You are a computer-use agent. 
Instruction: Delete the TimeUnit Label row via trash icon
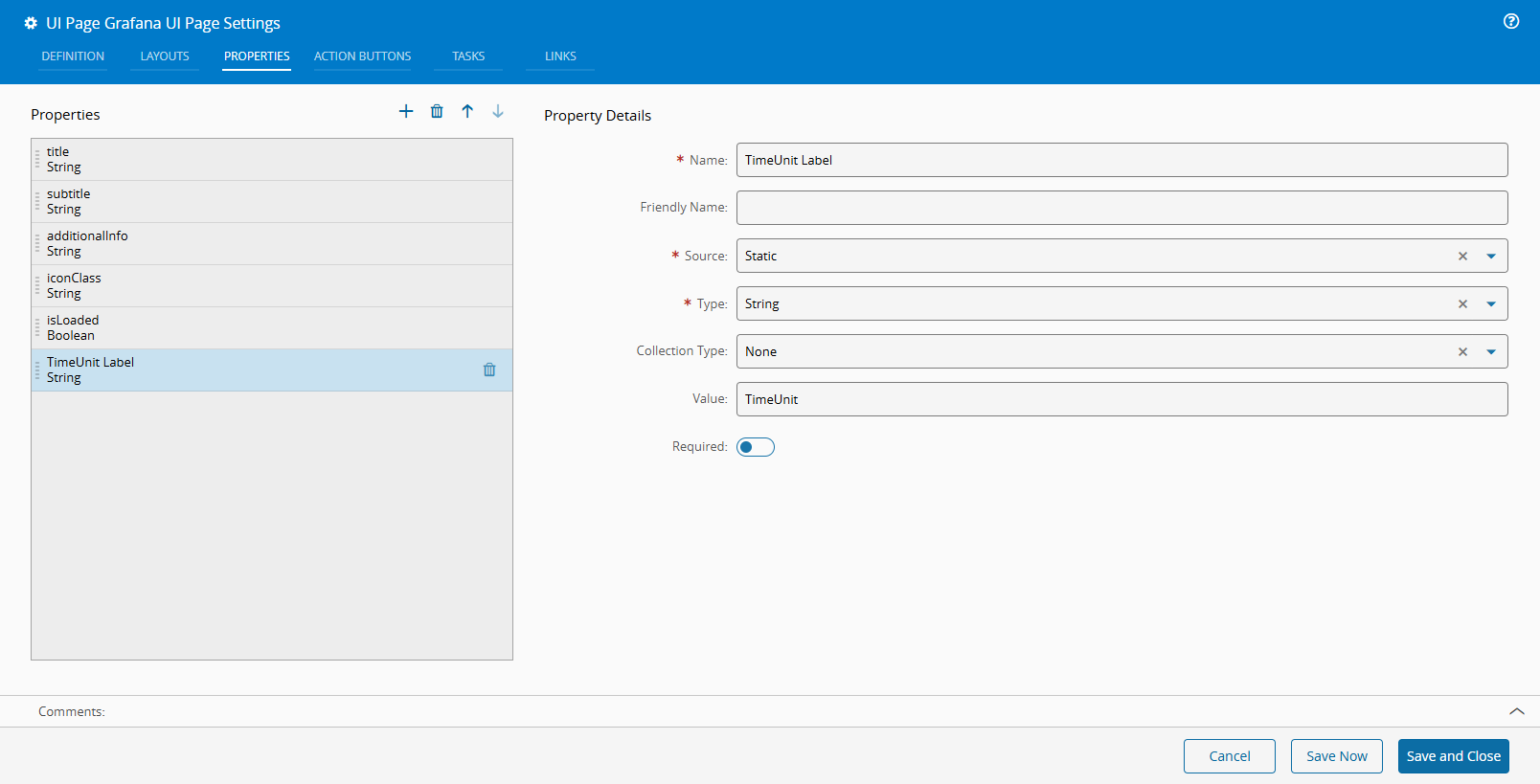click(x=489, y=370)
